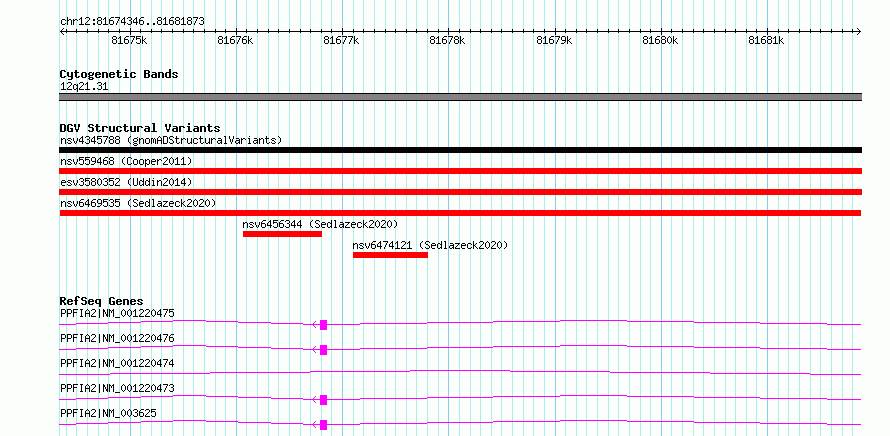The width and height of the screenshot is (890, 436).
Task: Click the RefSeq Genes track title
Action: [x=102, y=301]
